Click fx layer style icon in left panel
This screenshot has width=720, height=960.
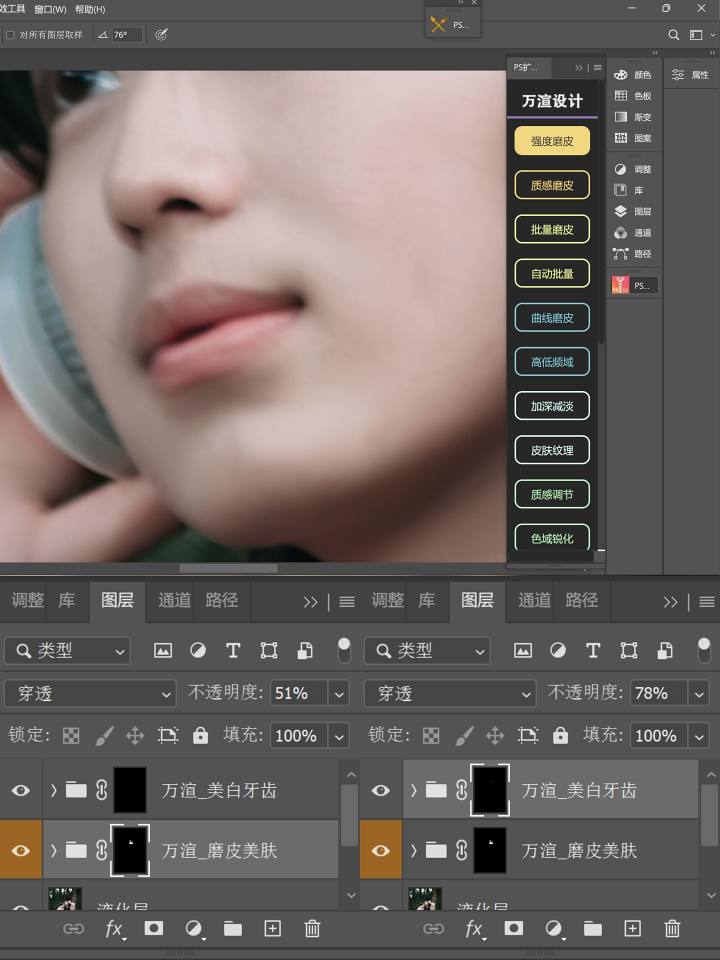[x=114, y=929]
